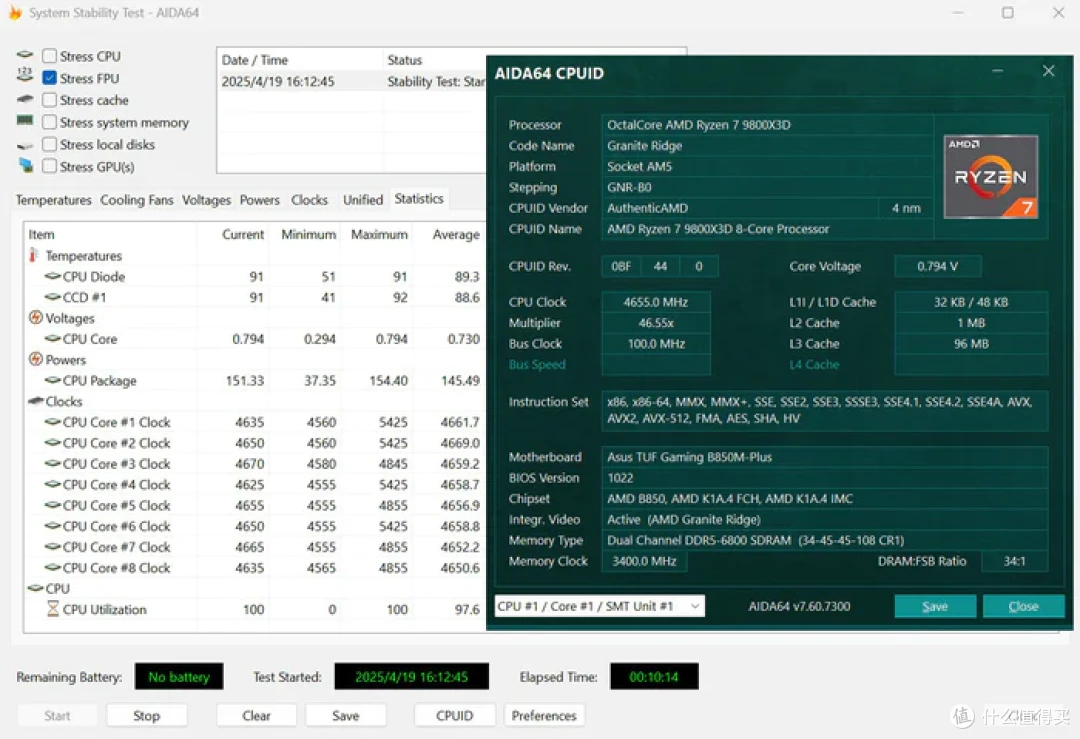Select the Statistics tab
The height and width of the screenshot is (739, 1080).
pos(419,198)
